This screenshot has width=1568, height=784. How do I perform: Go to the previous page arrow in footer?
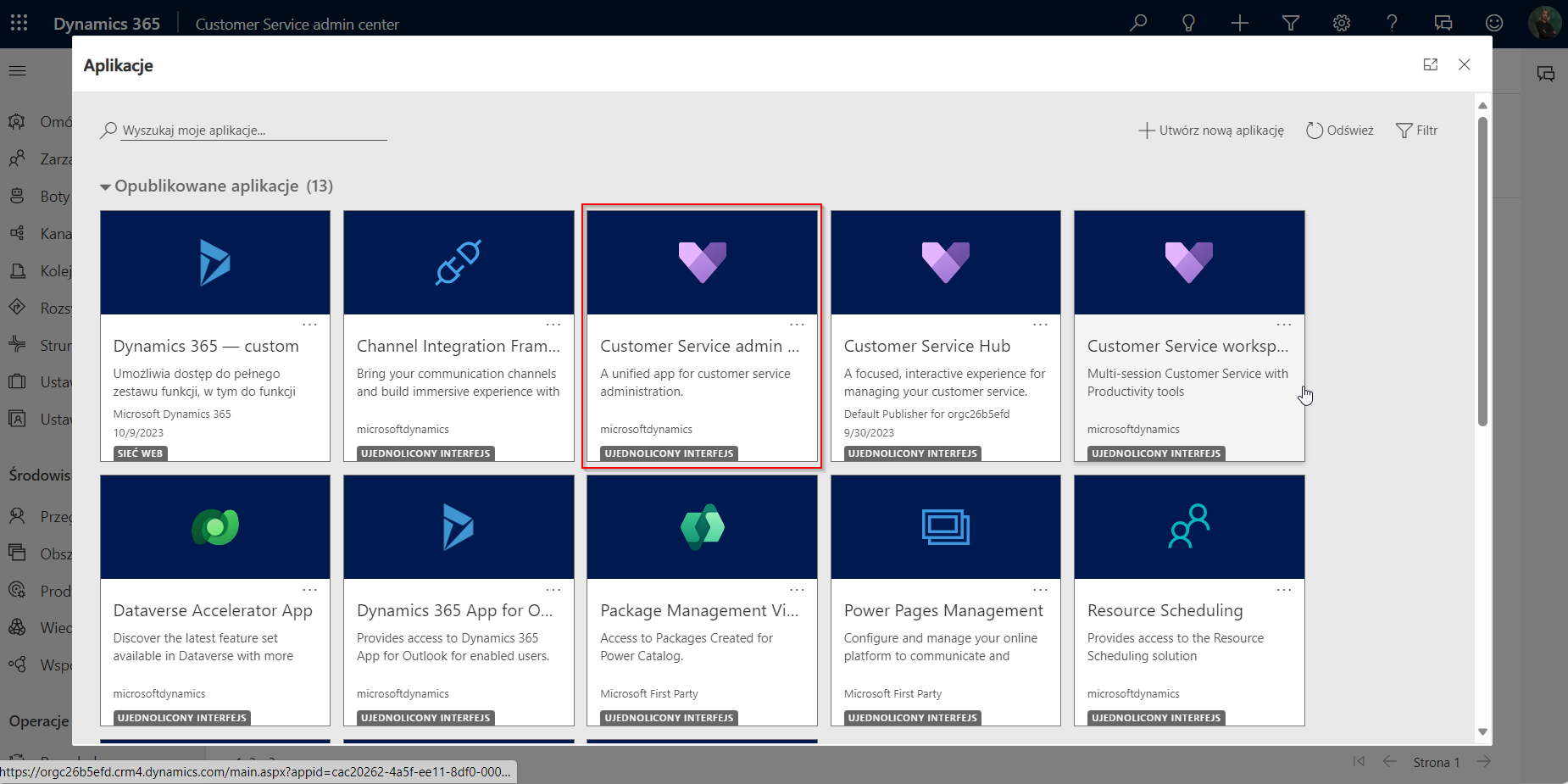click(x=1389, y=761)
